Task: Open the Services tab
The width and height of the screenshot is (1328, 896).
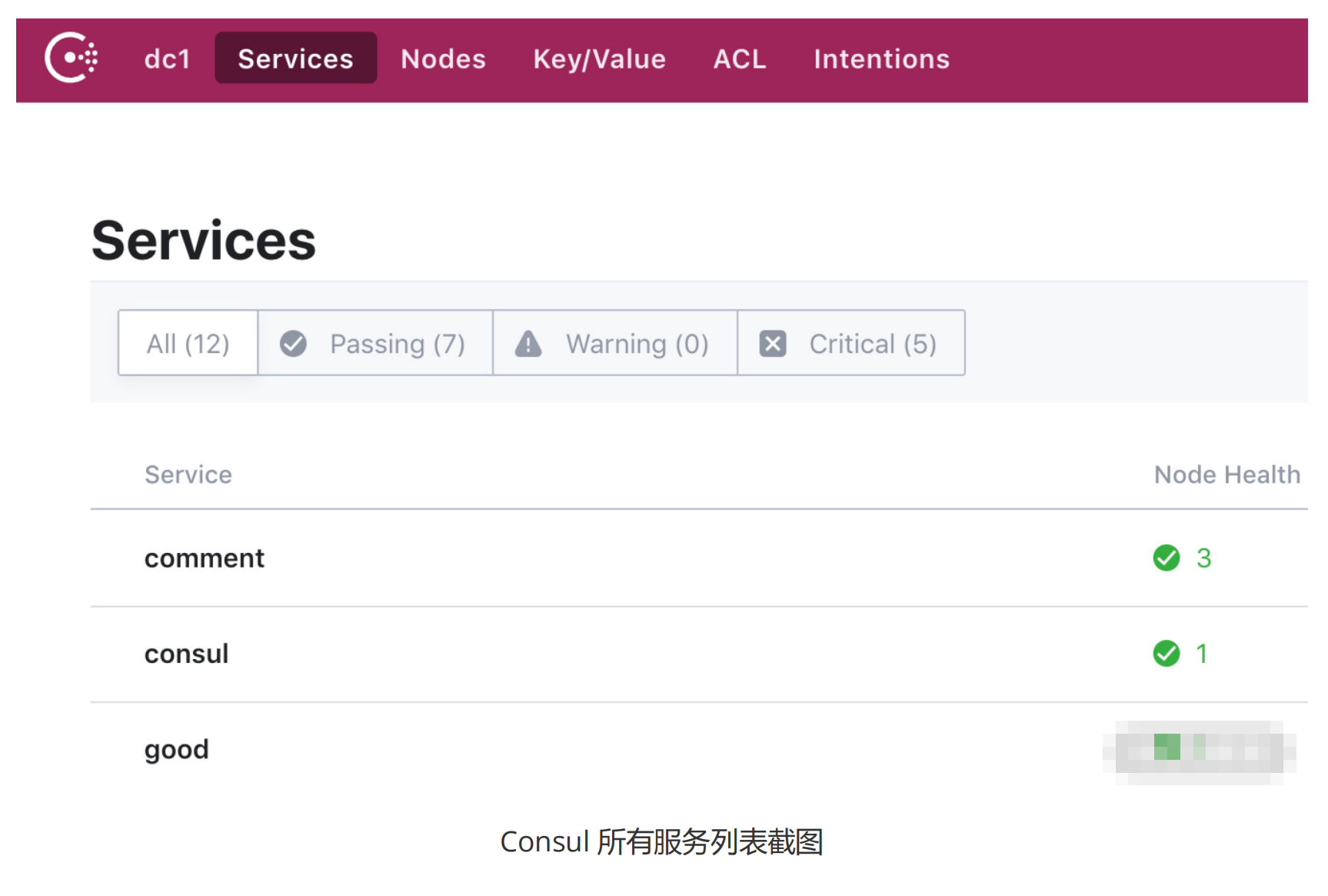Action: click(295, 58)
